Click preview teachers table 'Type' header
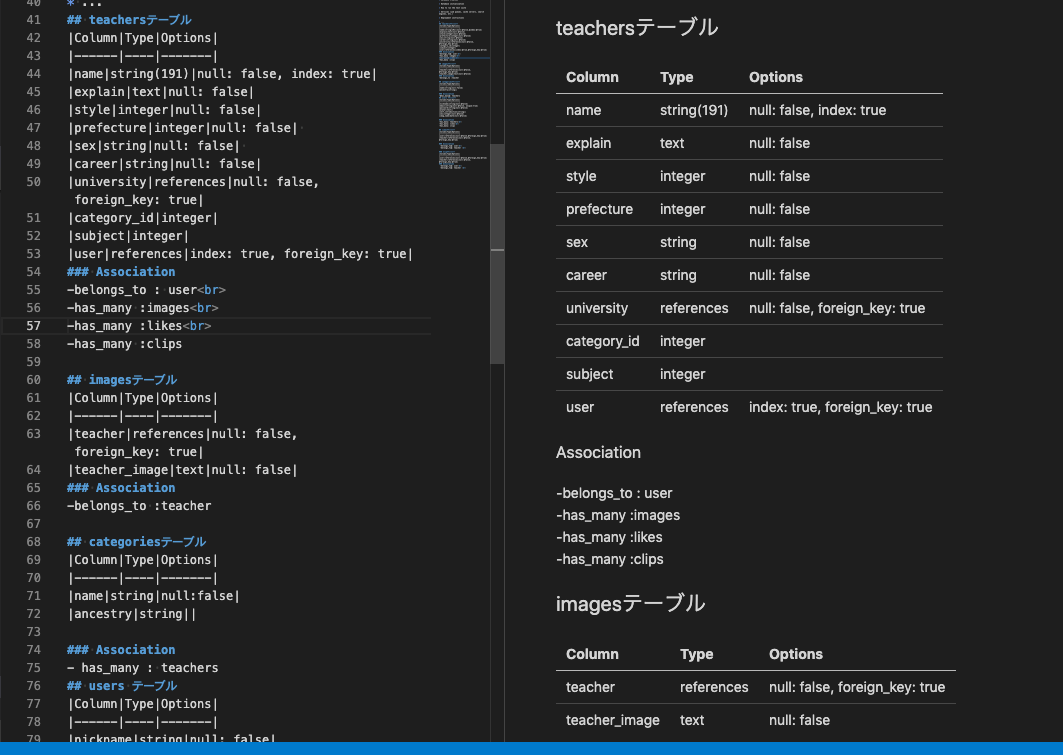This screenshot has width=1063, height=755. [x=677, y=77]
